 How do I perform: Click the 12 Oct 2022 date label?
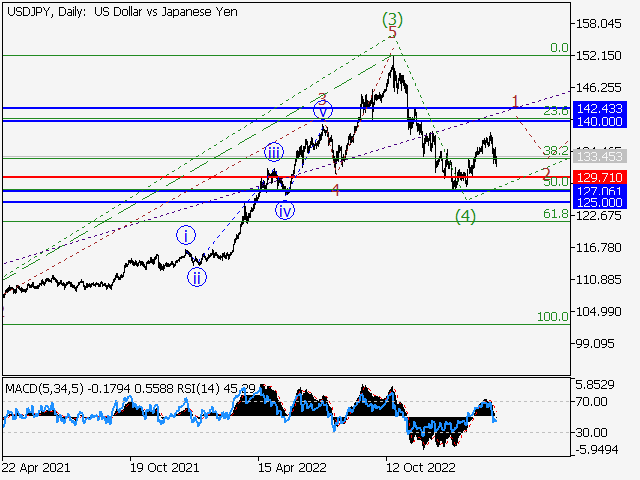420,467
